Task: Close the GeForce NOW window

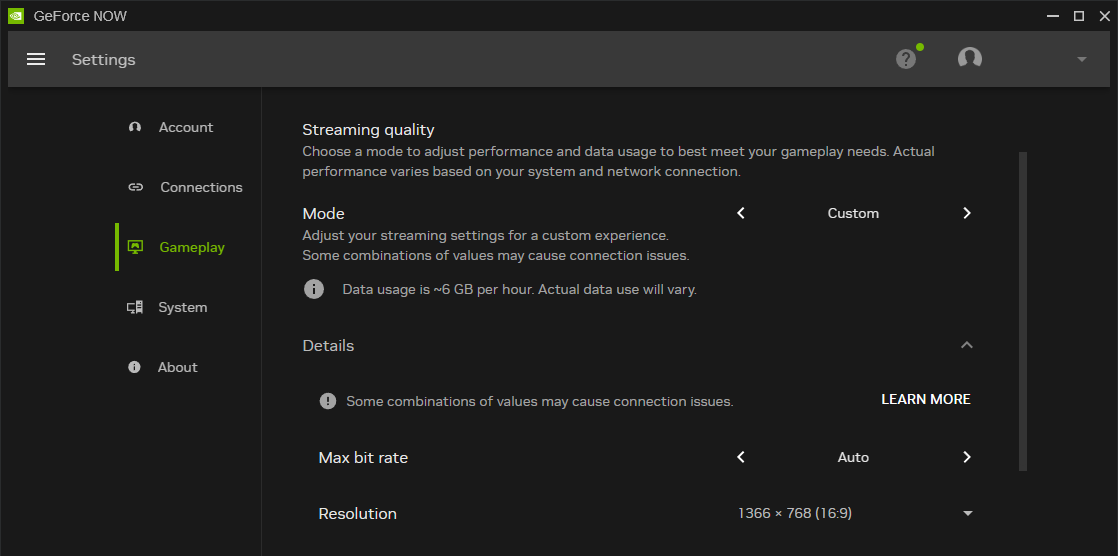Action: coord(1104,16)
